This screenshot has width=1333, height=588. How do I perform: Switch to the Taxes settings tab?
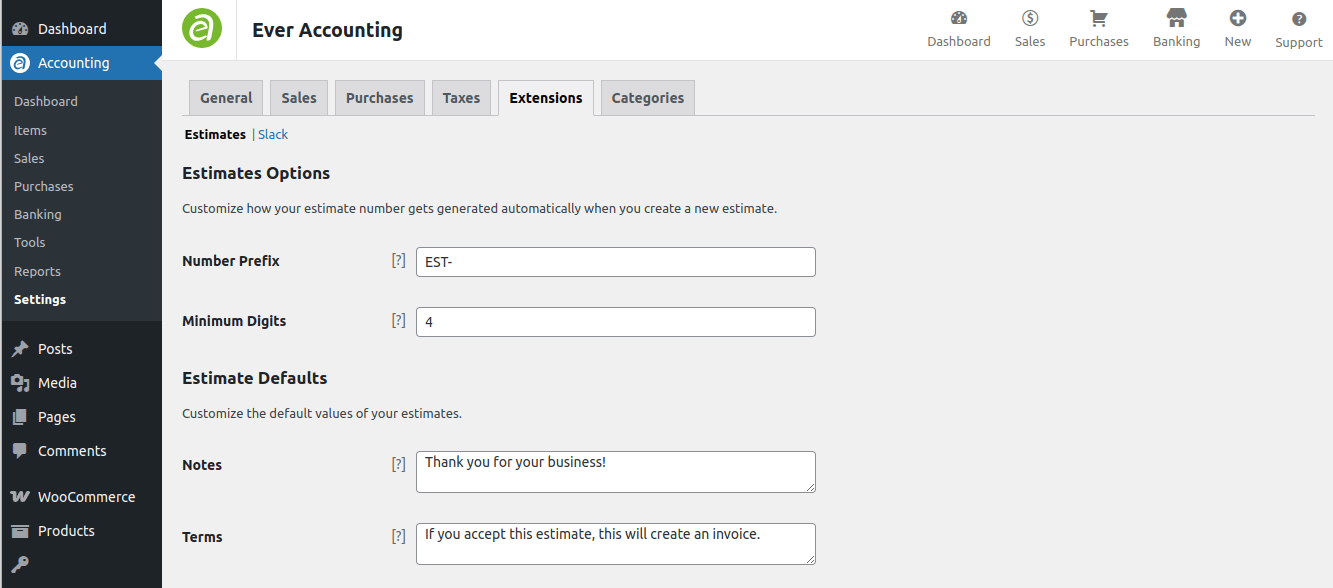click(461, 98)
